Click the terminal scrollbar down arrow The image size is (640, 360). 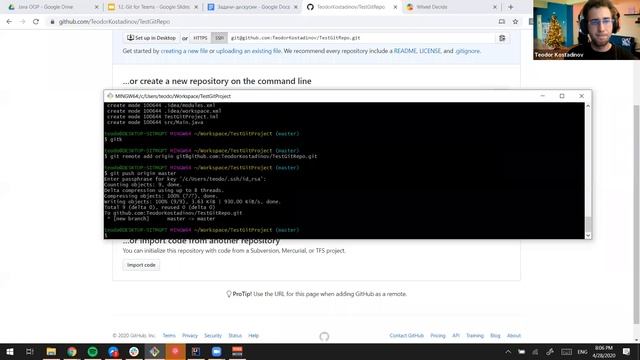click(588, 236)
